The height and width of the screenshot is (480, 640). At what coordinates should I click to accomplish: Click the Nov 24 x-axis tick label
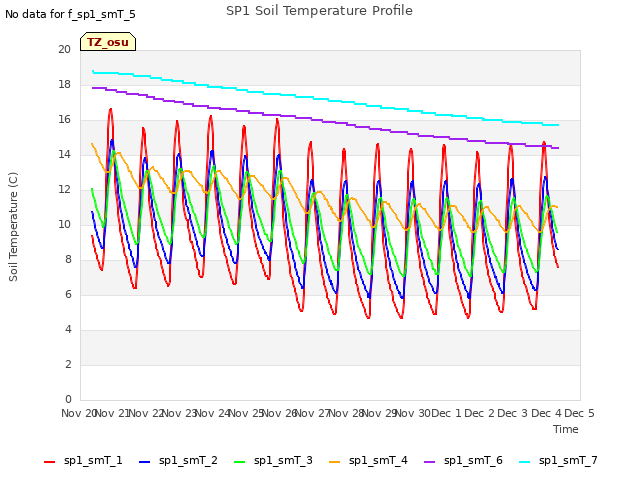point(213,413)
